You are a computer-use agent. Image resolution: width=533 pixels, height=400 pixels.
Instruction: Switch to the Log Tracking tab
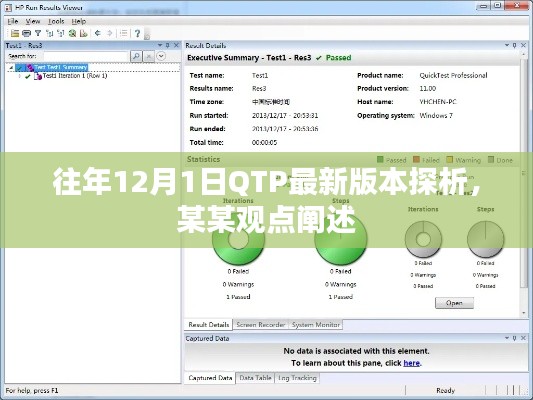(297, 378)
